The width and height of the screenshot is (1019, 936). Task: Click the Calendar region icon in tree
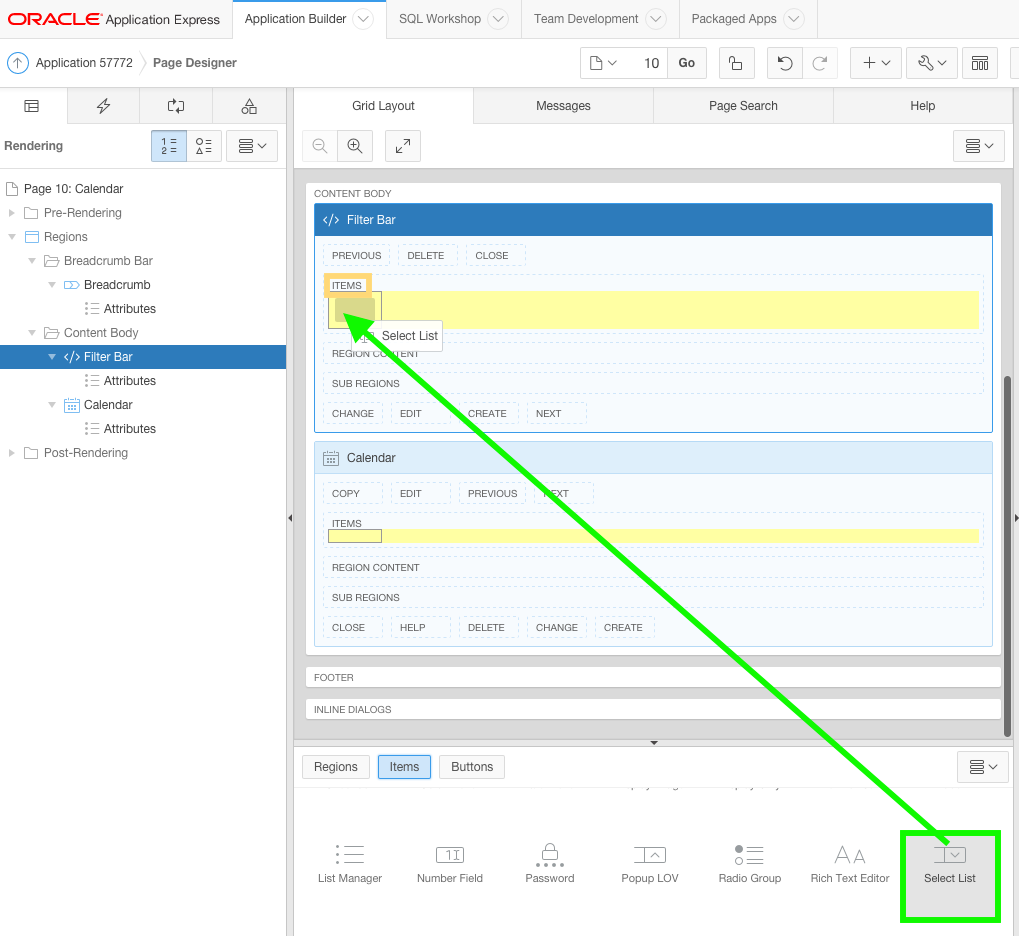pyautogui.click(x=71, y=405)
